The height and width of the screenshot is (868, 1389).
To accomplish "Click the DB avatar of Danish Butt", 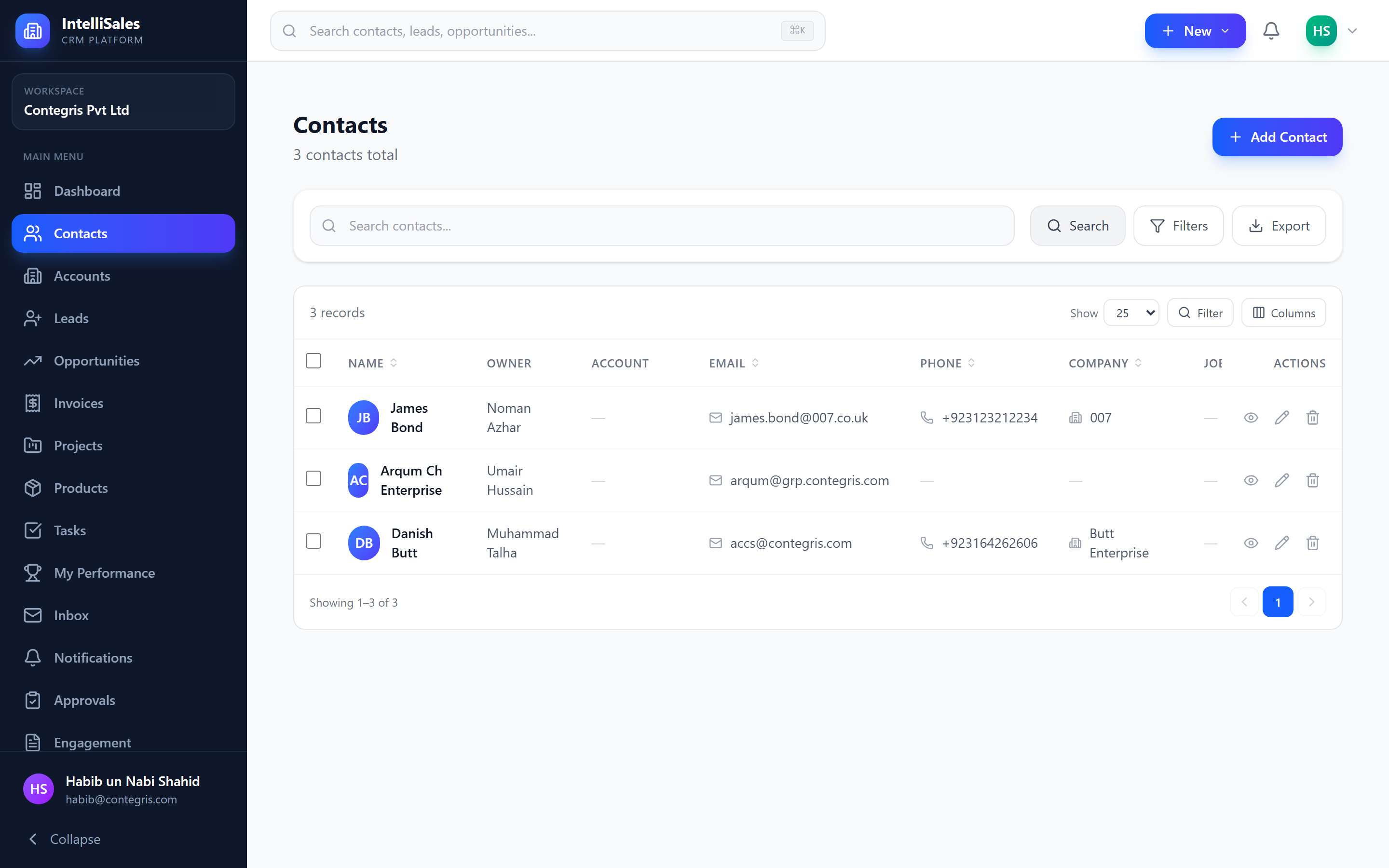I will [364, 542].
